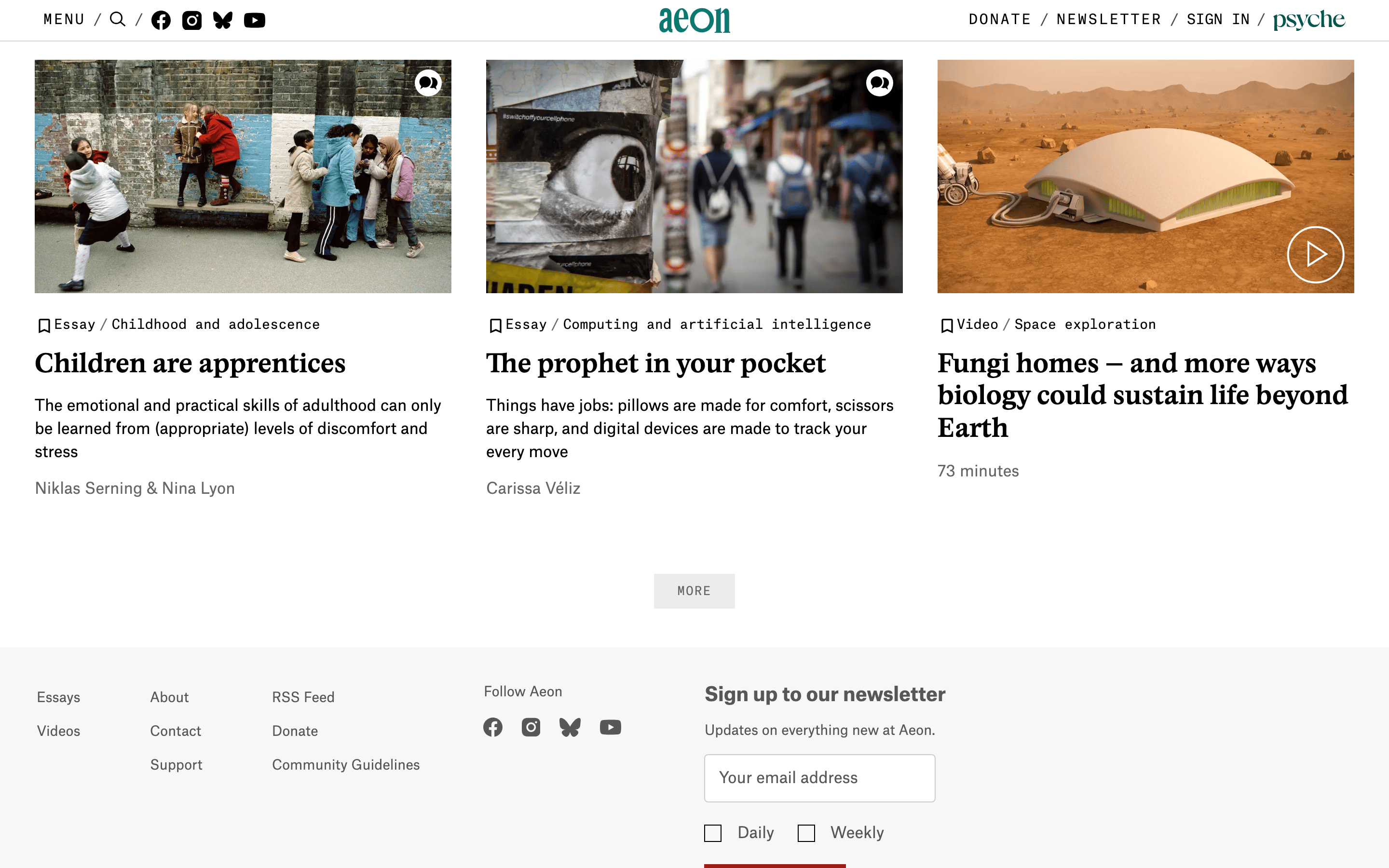Screen dimensions: 1389x868
Task: Open Aeon's Instagram from header icon
Action: (191, 20)
